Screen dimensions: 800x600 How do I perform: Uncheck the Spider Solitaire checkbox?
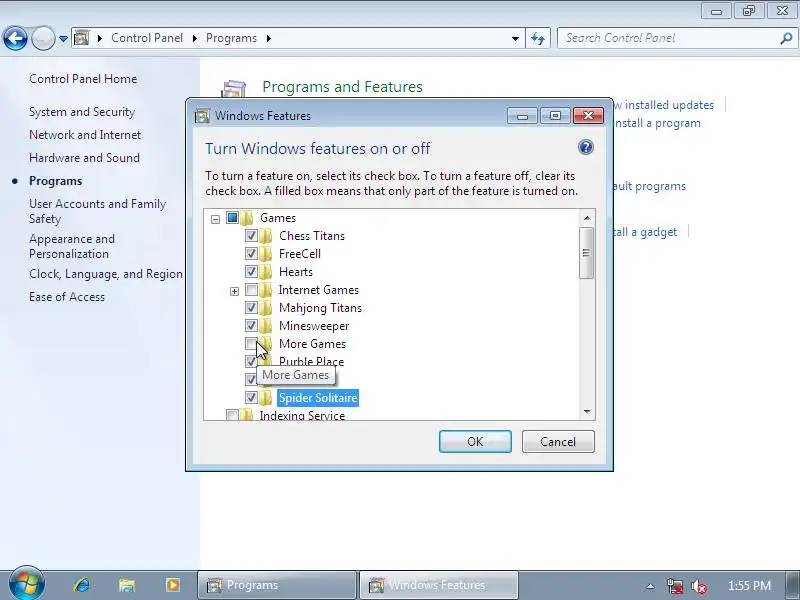pos(251,397)
